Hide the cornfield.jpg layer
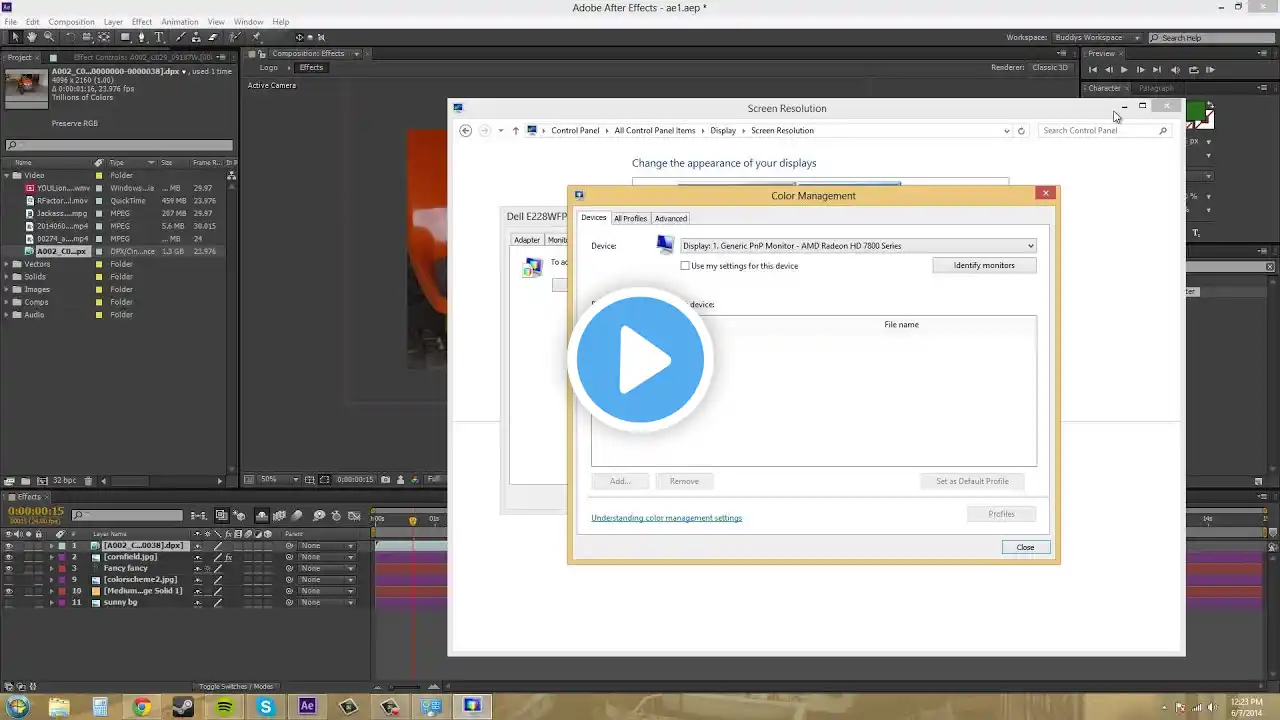 click(x=9, y=557)
